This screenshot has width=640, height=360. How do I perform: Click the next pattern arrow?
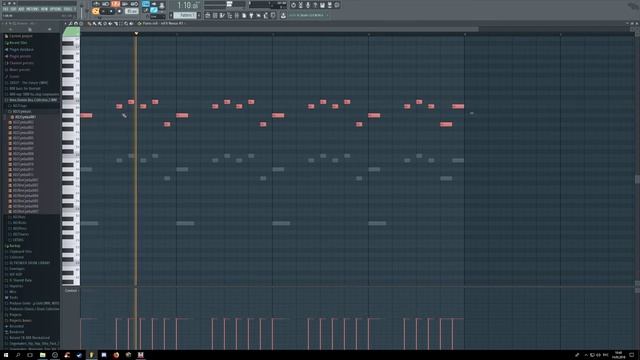coord(199,15)
